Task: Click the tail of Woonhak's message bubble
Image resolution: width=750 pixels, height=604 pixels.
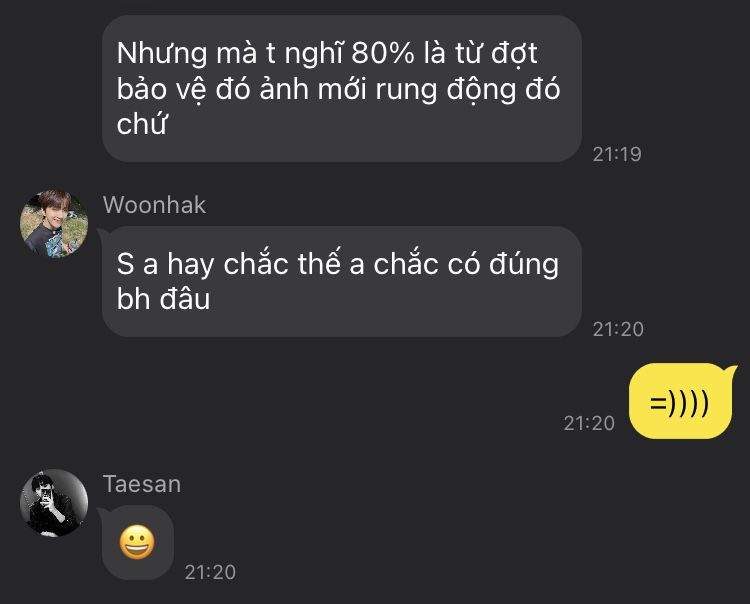Action: (102, 233)
